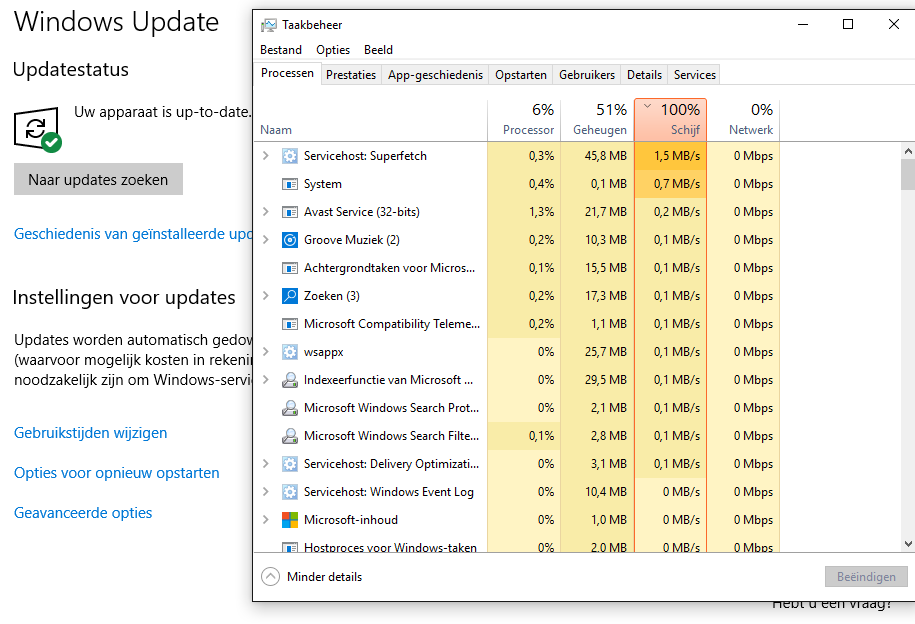Click Naar updates zoeken button
The image size is (915, 624).
click(98, 179)
